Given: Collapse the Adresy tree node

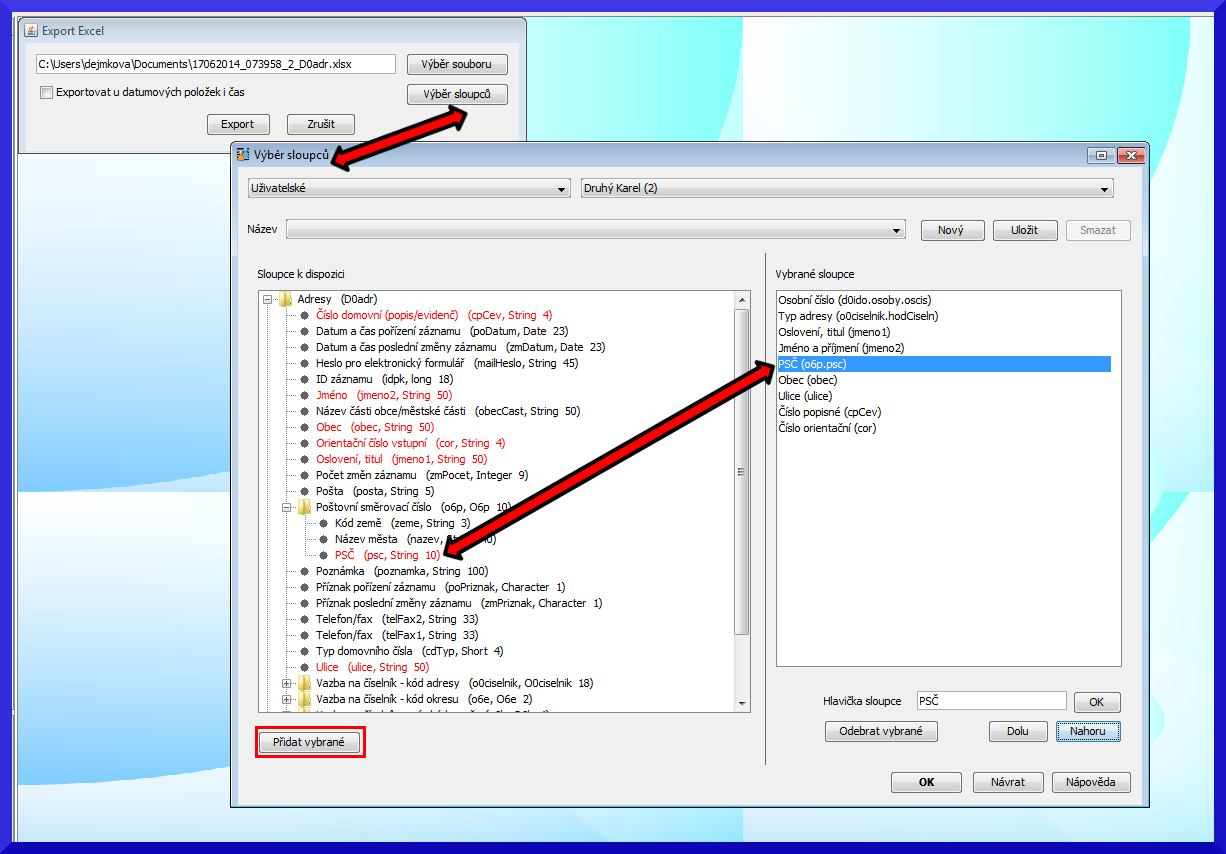Looking at the screenshot, I should [268, 299].
